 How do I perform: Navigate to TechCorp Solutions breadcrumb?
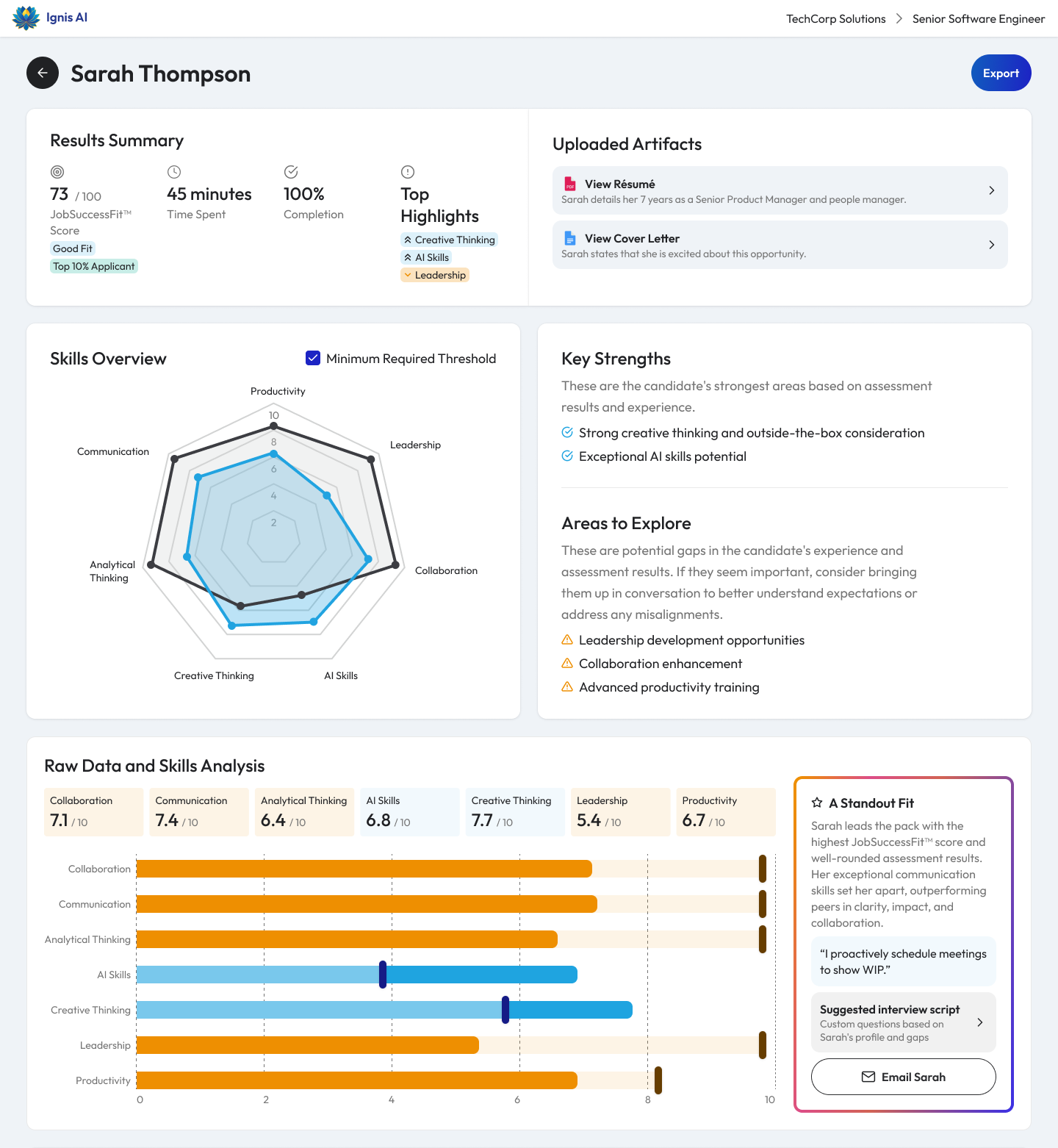click(x=835, y=19)
